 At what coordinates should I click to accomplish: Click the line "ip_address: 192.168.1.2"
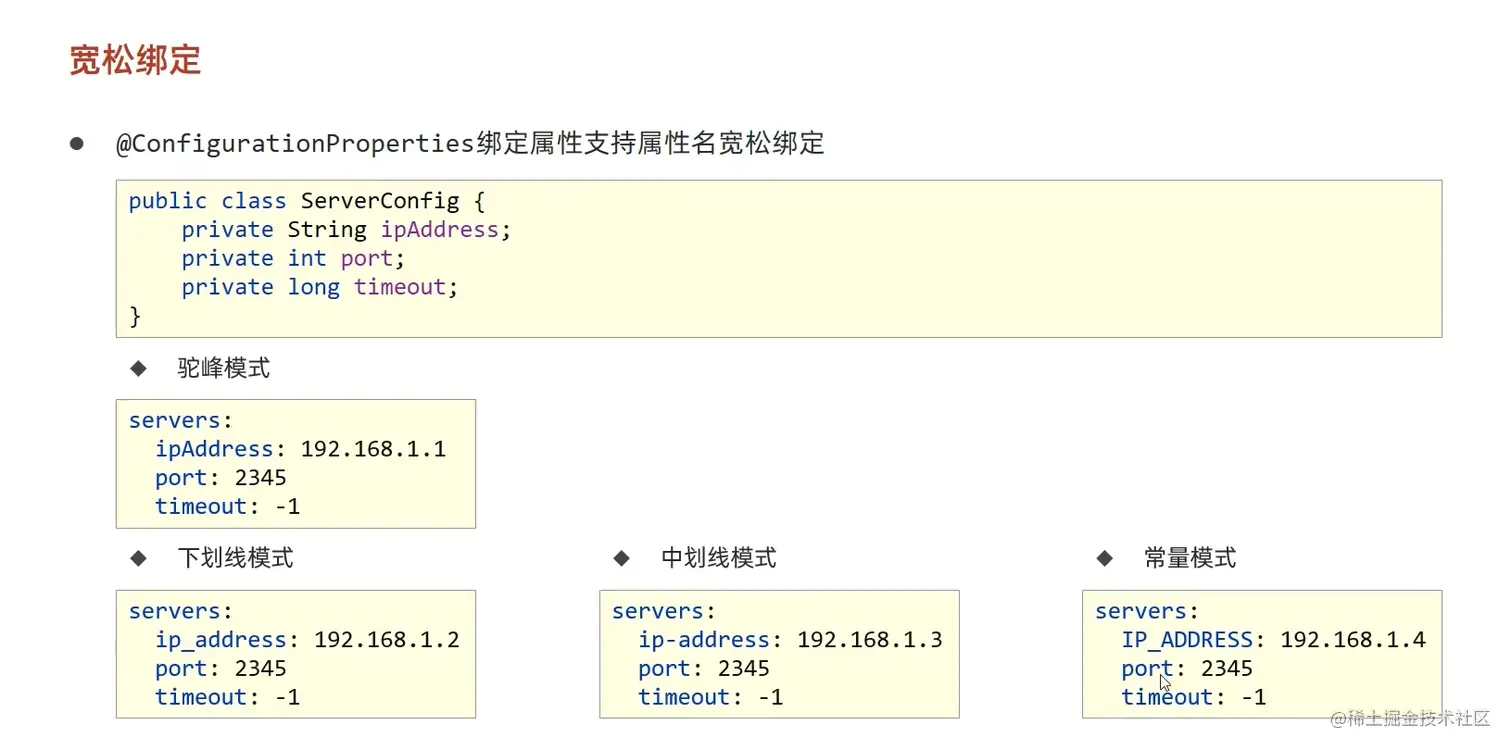click(x=307, y=640)
